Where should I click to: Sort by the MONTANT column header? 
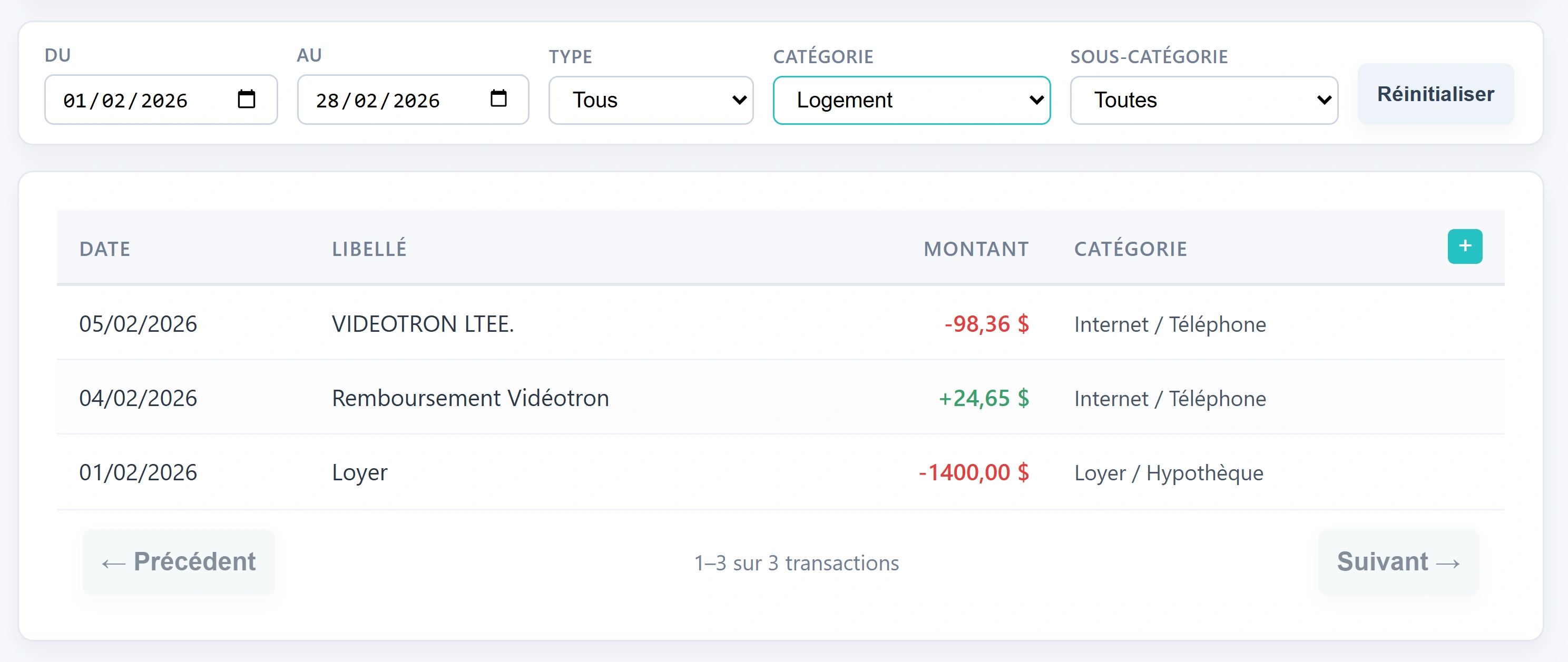976,248
